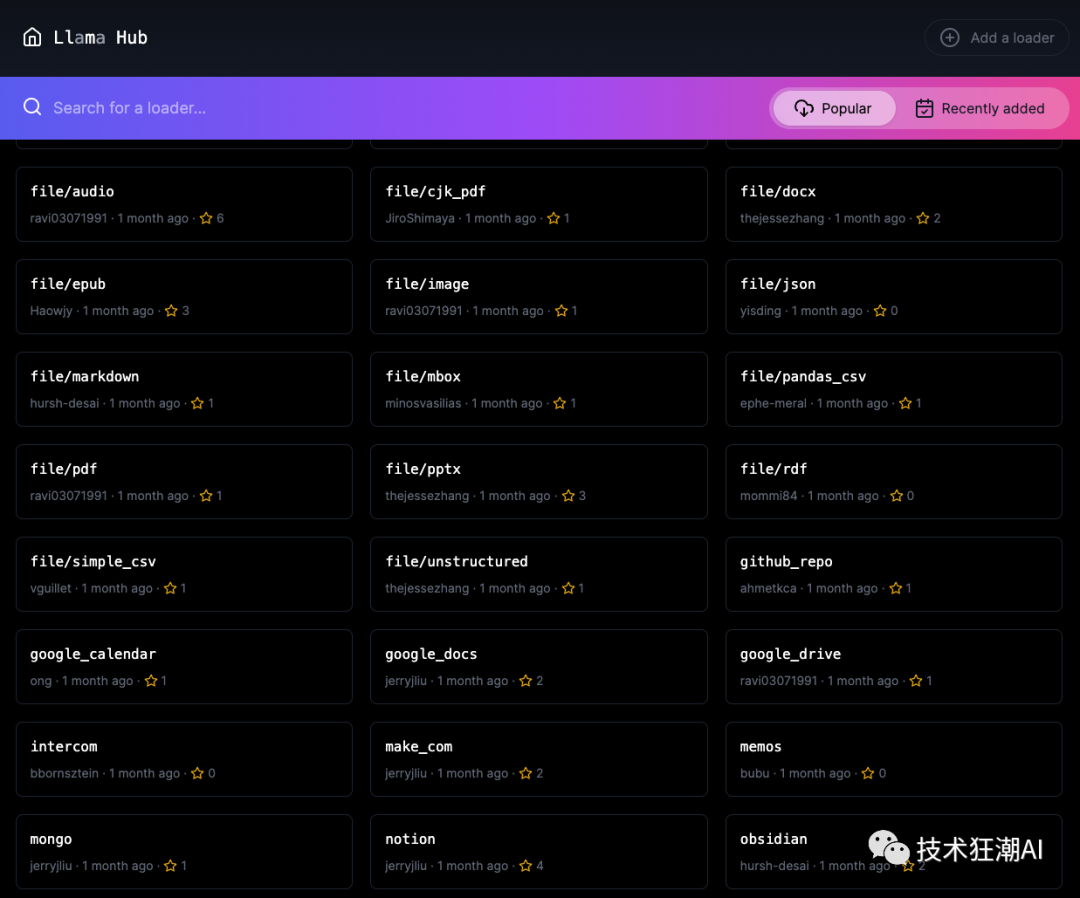Click the Llama Hub home icon
The height and width of the screenshot is (898, 1080).
tap(32, 37)
